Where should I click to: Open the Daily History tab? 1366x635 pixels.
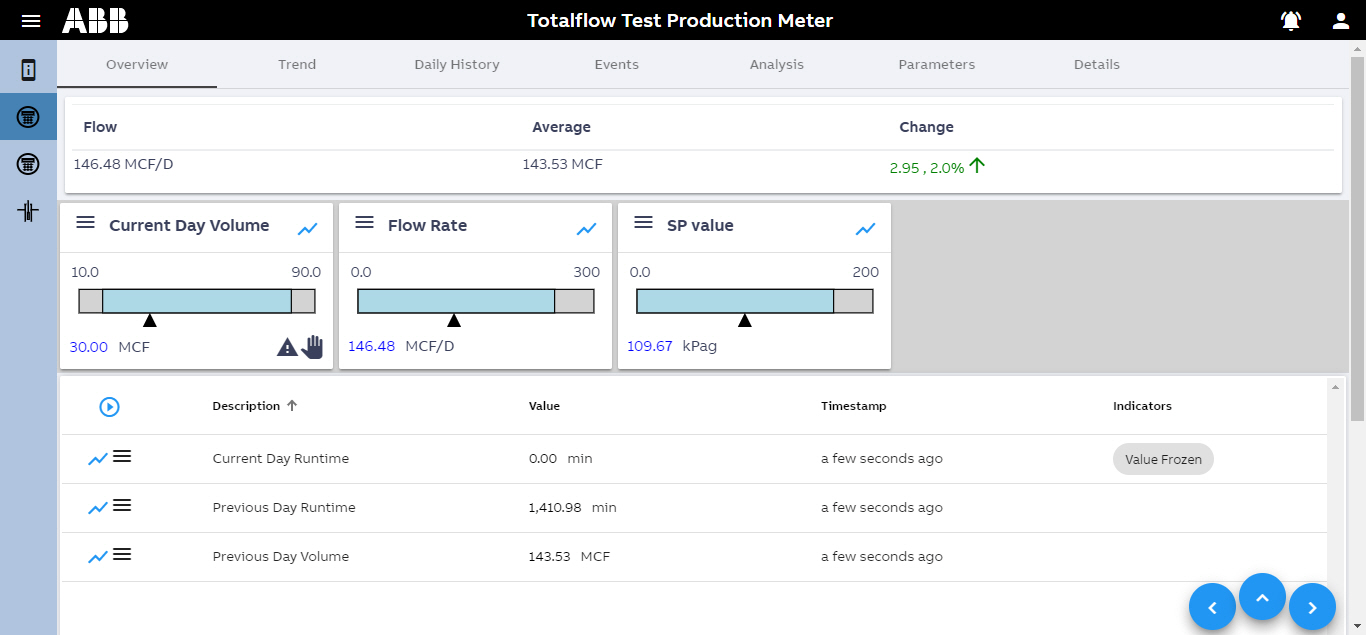(457, 64)
